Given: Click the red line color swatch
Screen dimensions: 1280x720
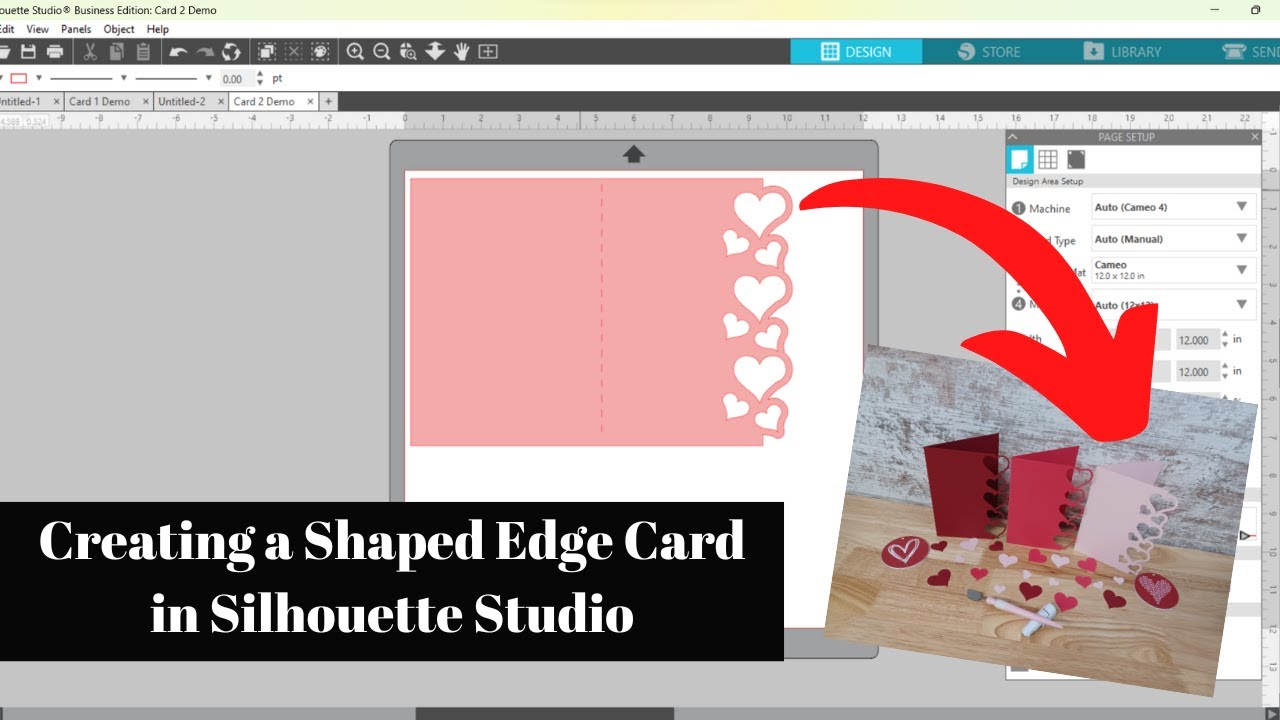Looking at the screenshot, I should tap(19, 78).
